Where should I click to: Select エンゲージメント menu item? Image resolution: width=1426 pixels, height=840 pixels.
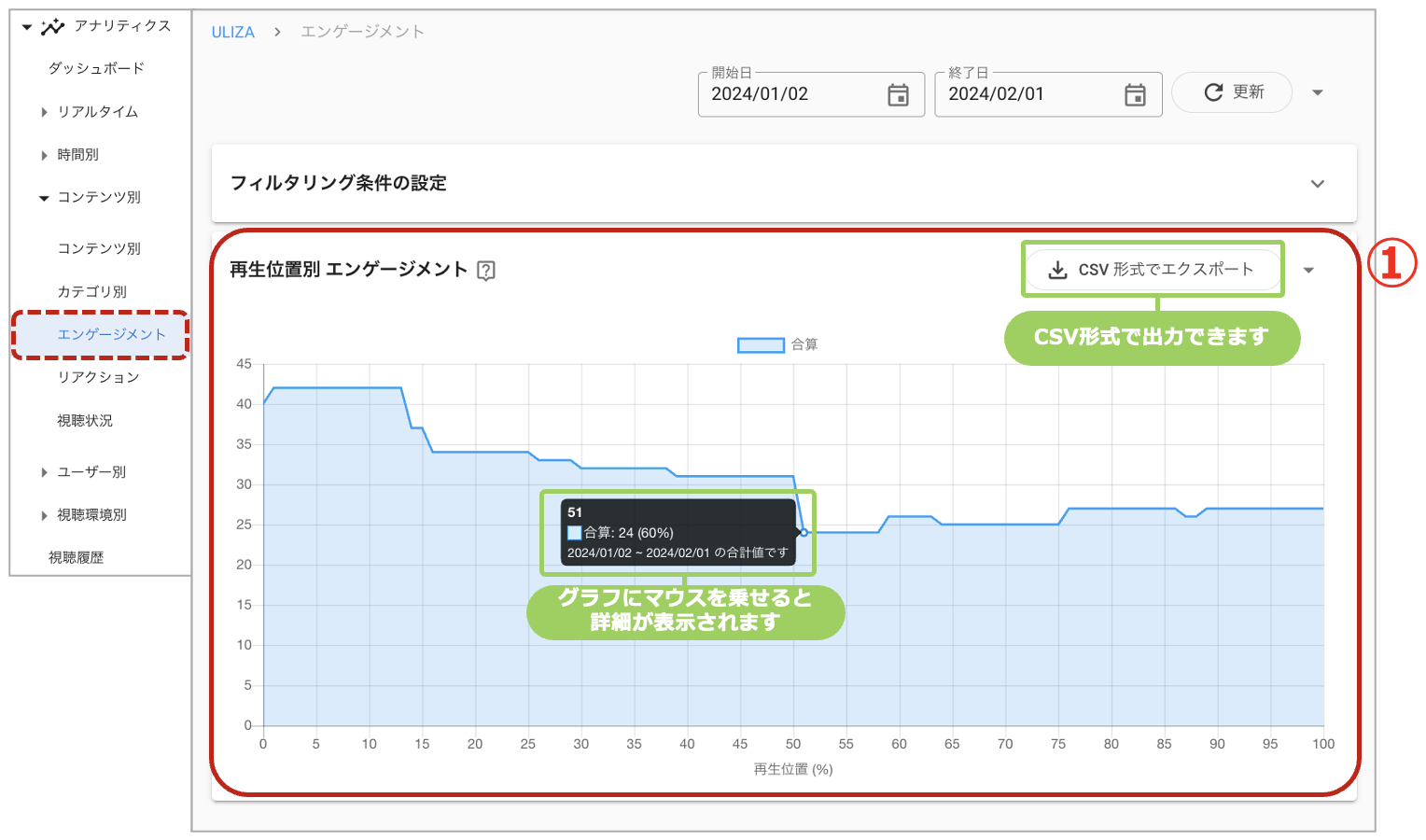coord(111,334)
